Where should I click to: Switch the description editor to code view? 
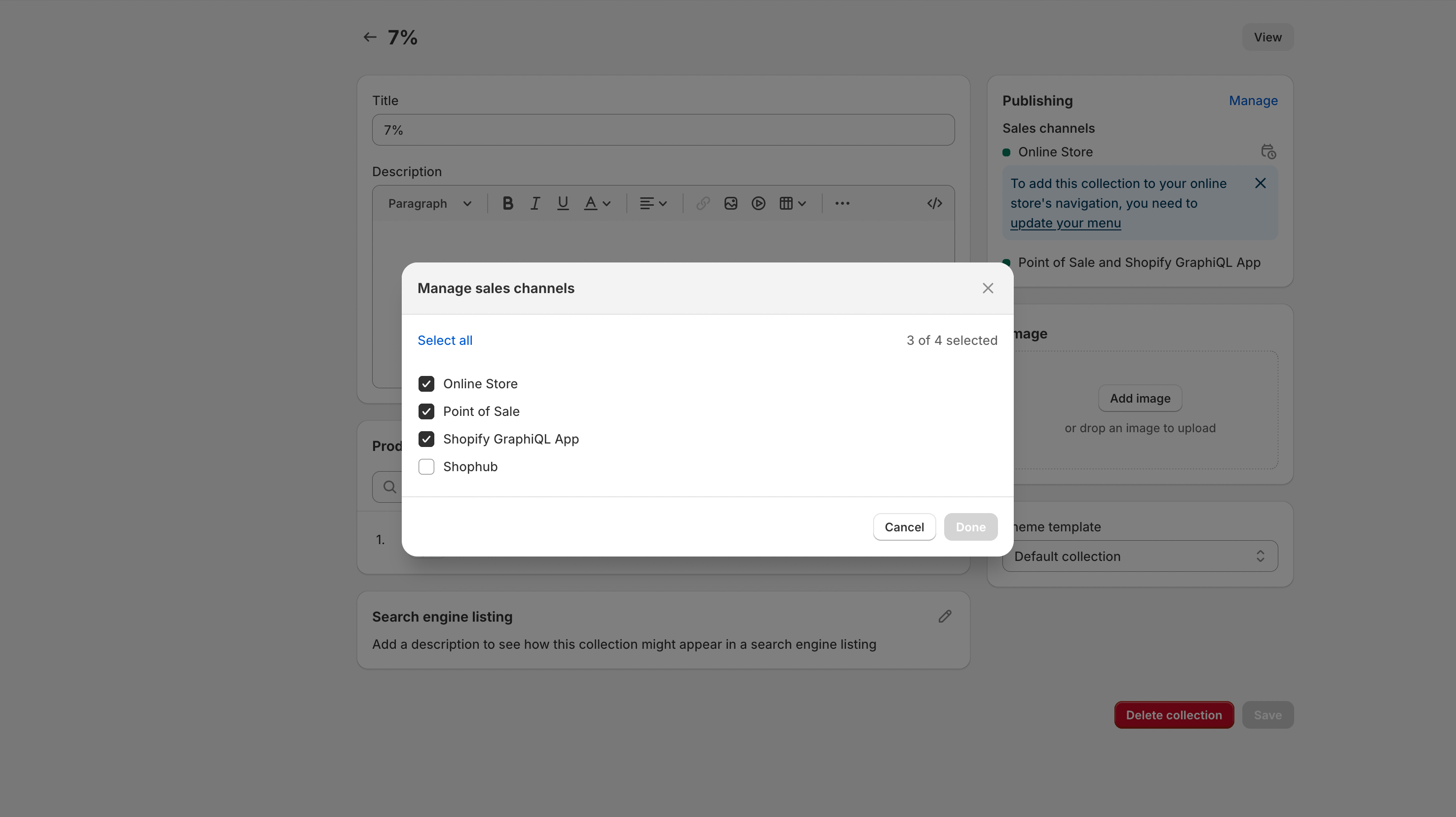point(934,203)
